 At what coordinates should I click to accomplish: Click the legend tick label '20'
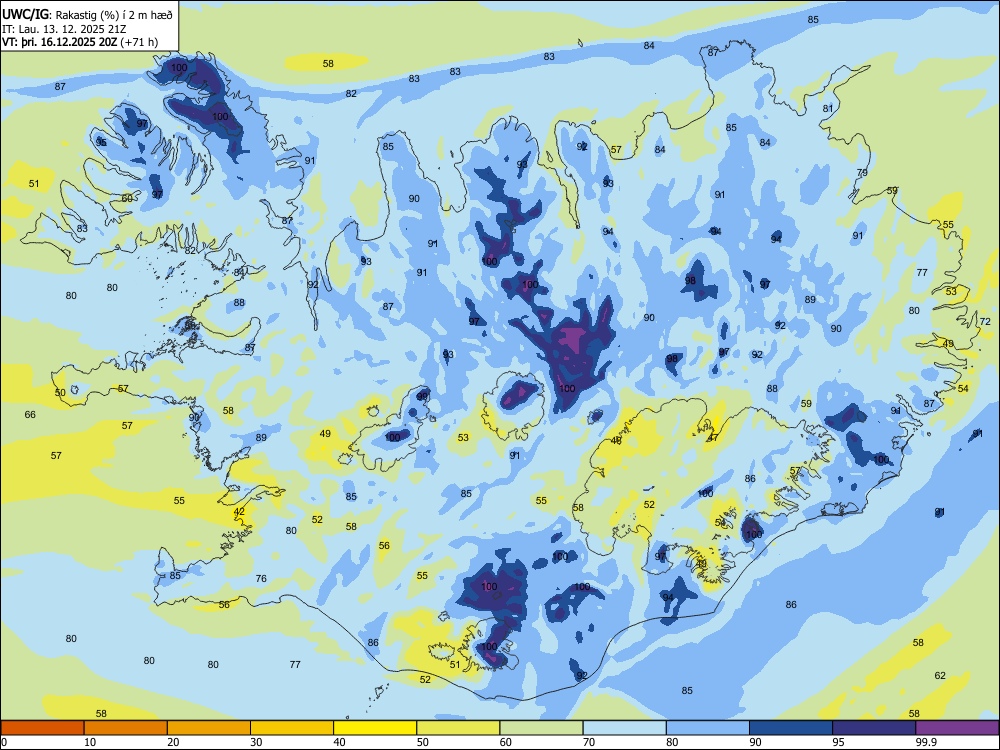click(173, 742)
